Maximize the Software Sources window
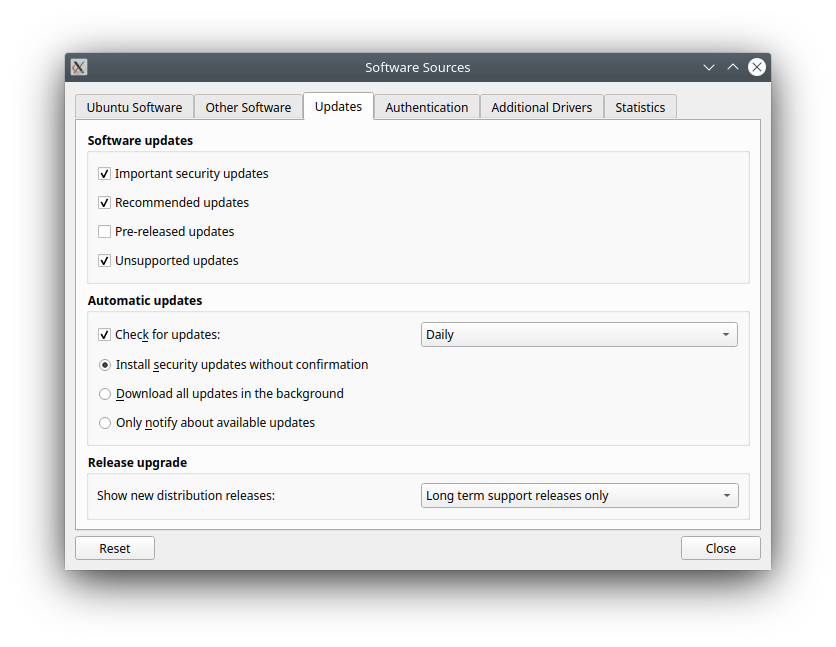836x647 pixels. click(733, 67)
